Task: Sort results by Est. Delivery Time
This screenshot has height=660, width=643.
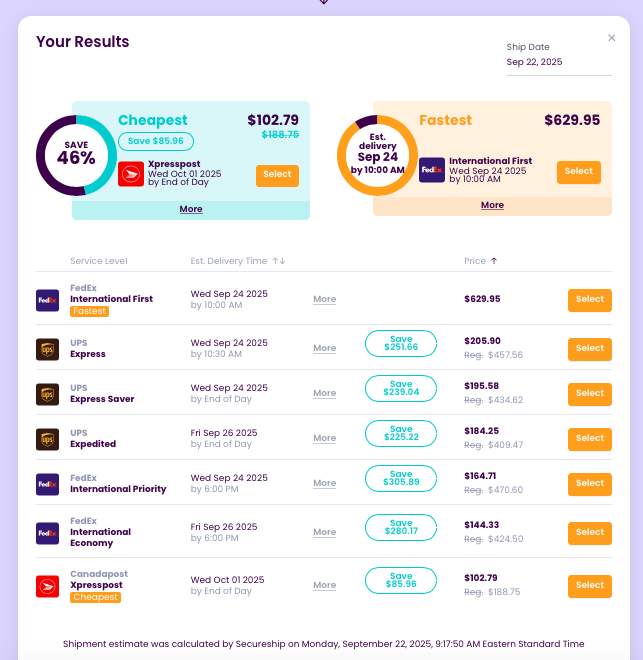Action: click(238, 261)
